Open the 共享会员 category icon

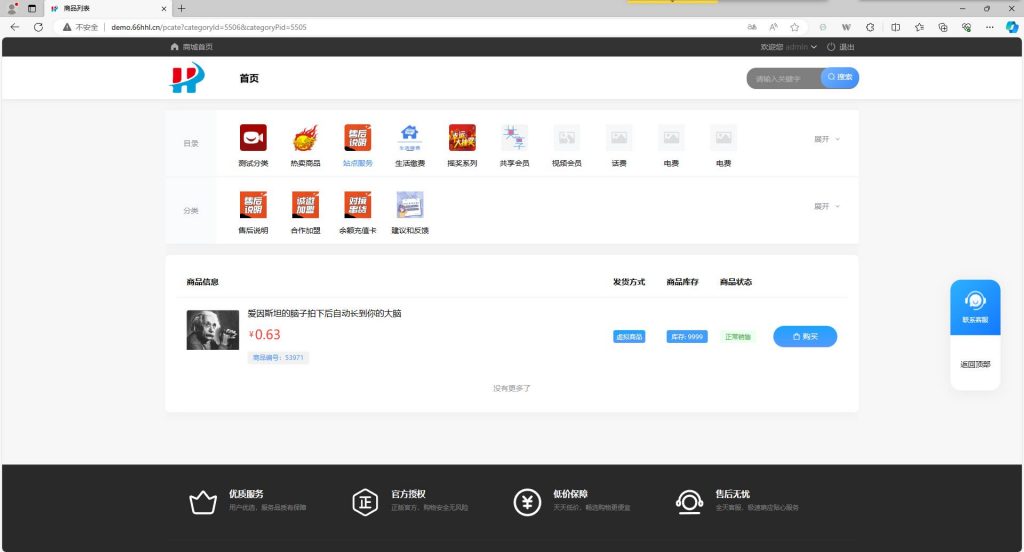click(x=515, y=138)
